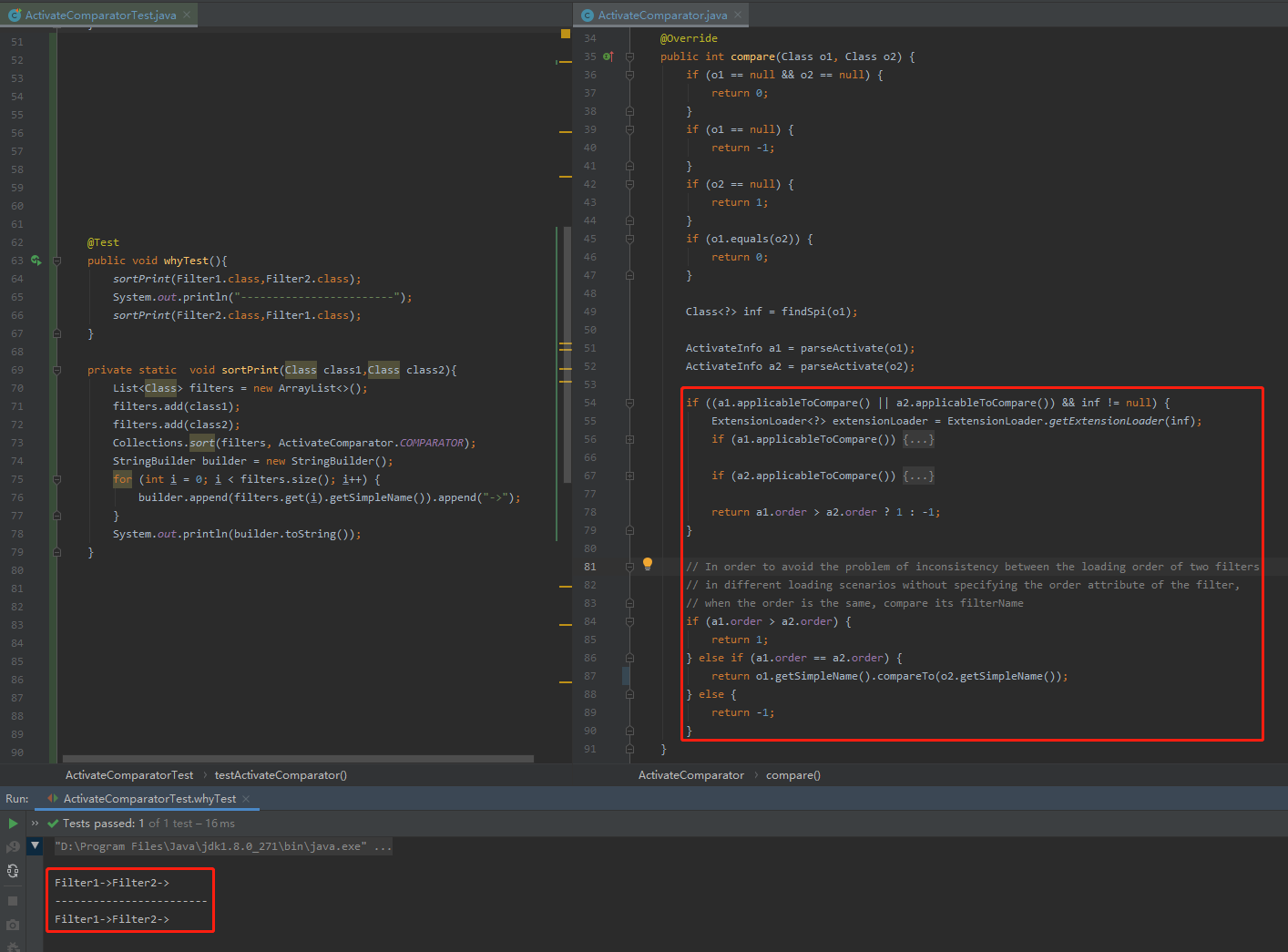
Task: Collapse if block fold at line 84
Action: [x=629, y=621]
